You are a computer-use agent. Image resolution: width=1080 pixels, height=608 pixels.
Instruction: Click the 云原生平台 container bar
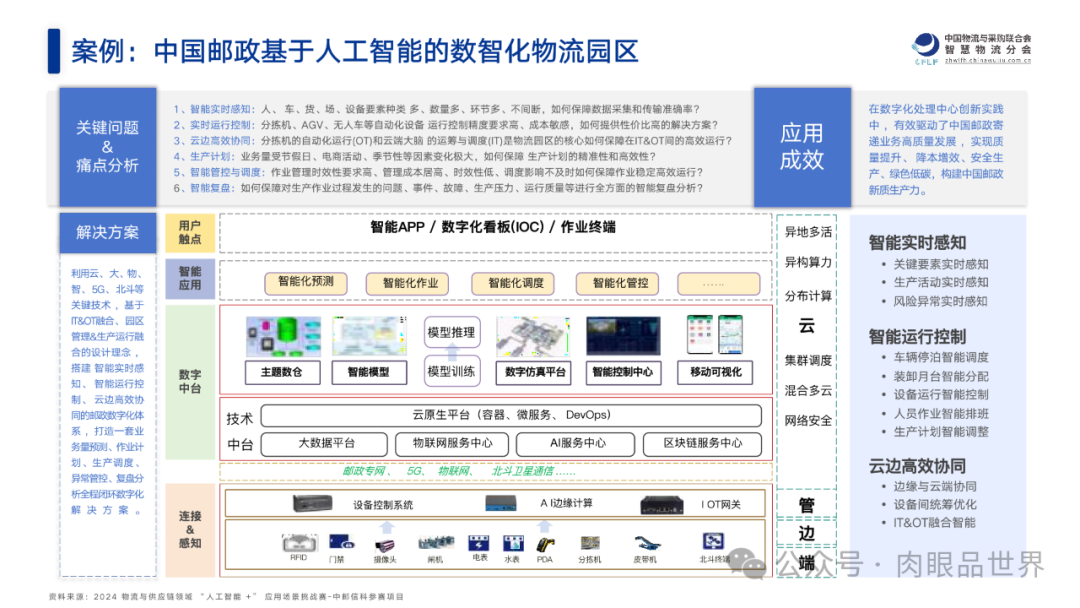[511, 415]
